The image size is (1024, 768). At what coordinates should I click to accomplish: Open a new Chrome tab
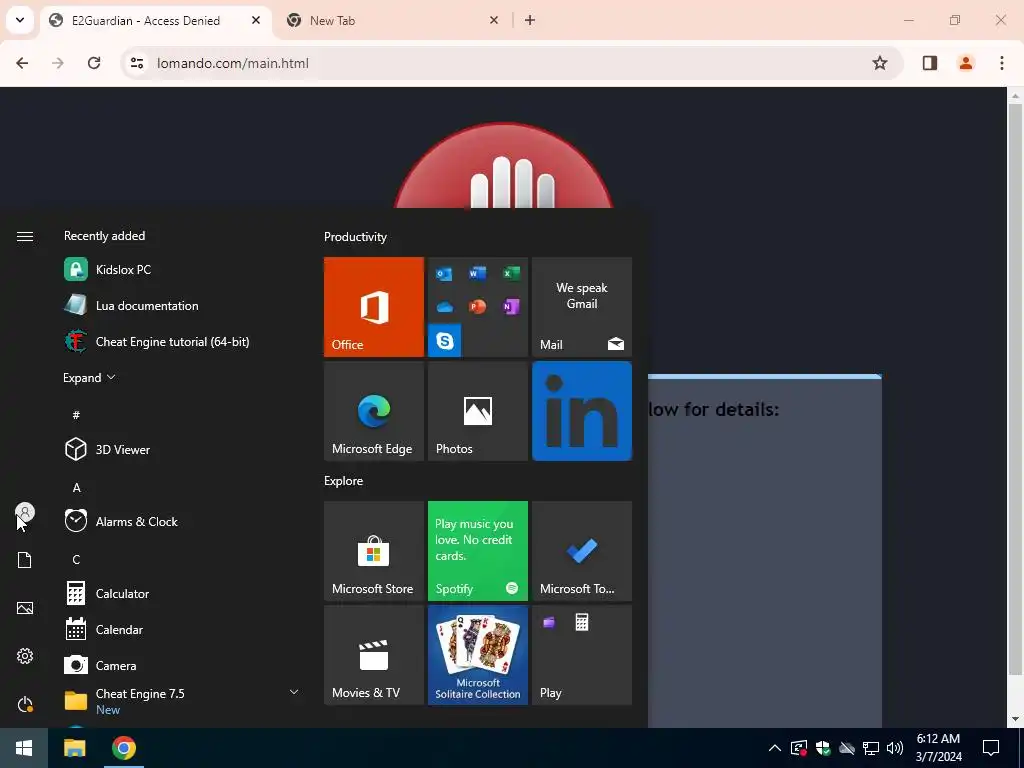(x=530, y=20)
